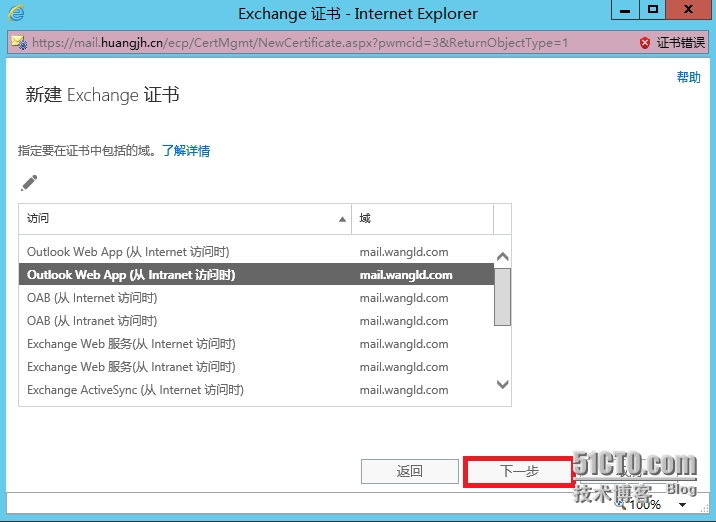Click the pencil edit icon
Viewport: 716px width, 522px height.
29,183
